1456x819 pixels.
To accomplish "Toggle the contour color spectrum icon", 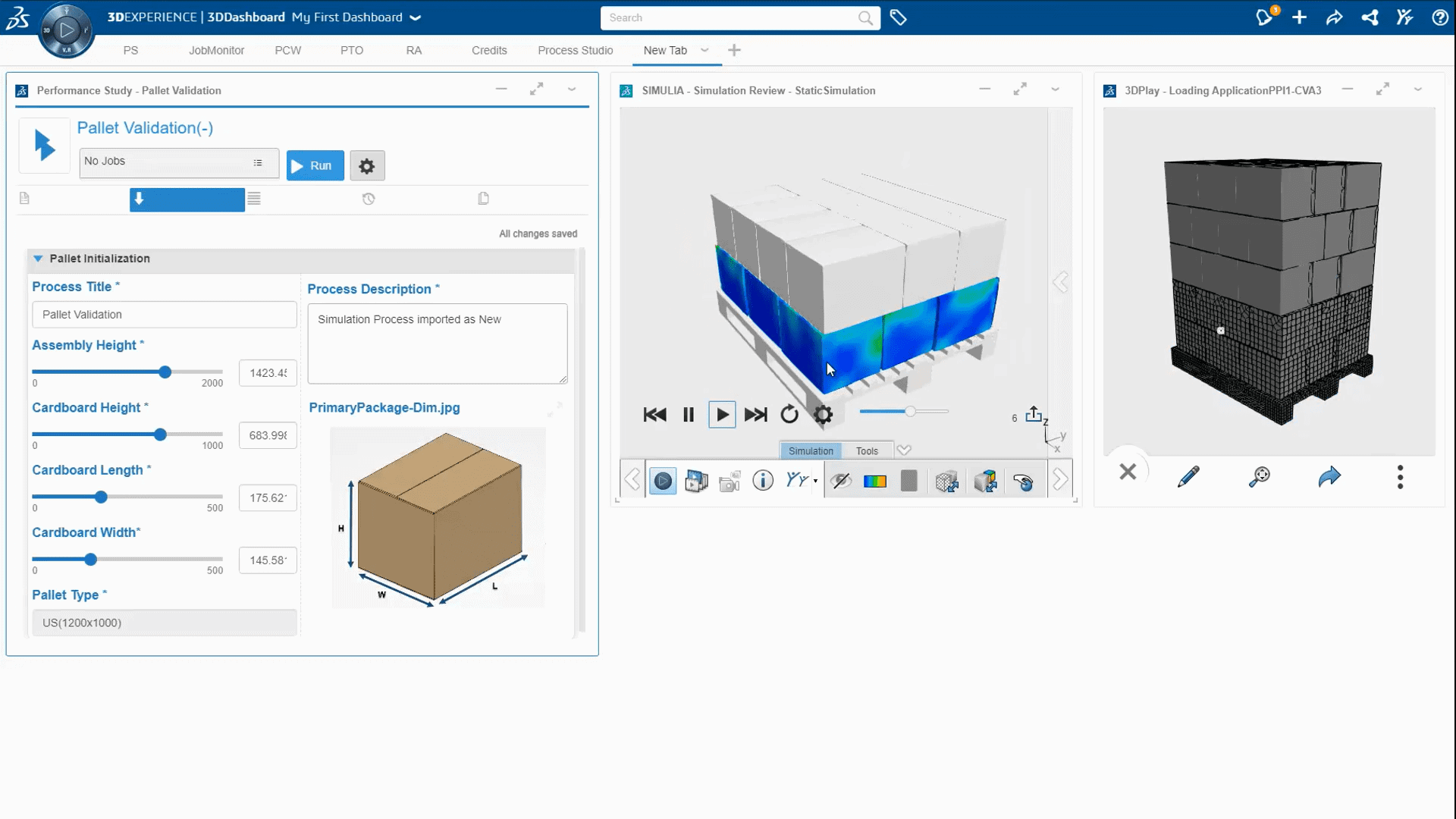I will (x=875, y=481).
